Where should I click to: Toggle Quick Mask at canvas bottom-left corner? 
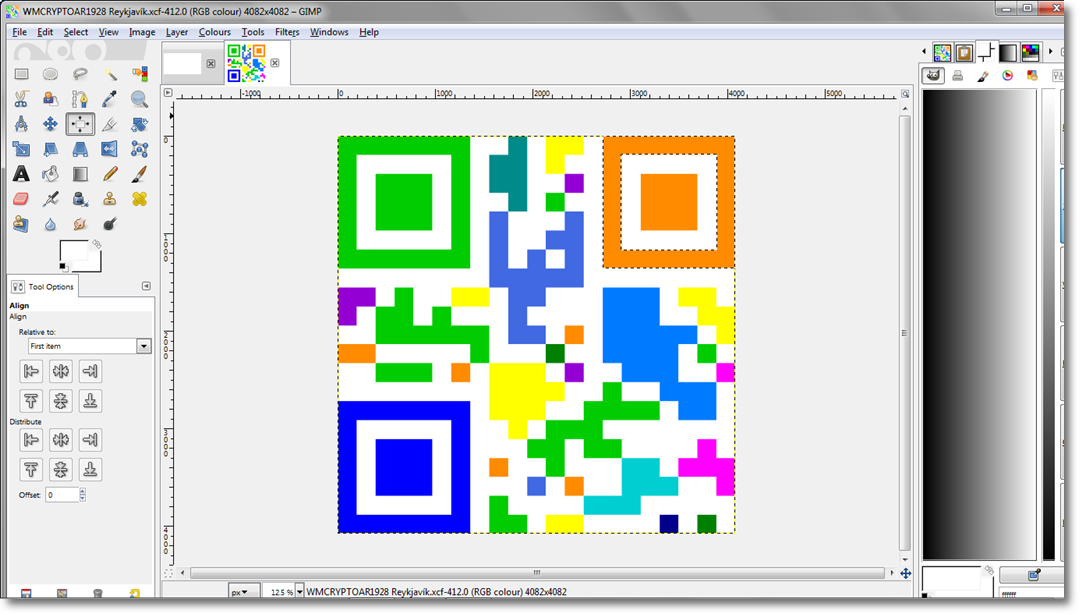pyautogui.click(x=168, y=573)
